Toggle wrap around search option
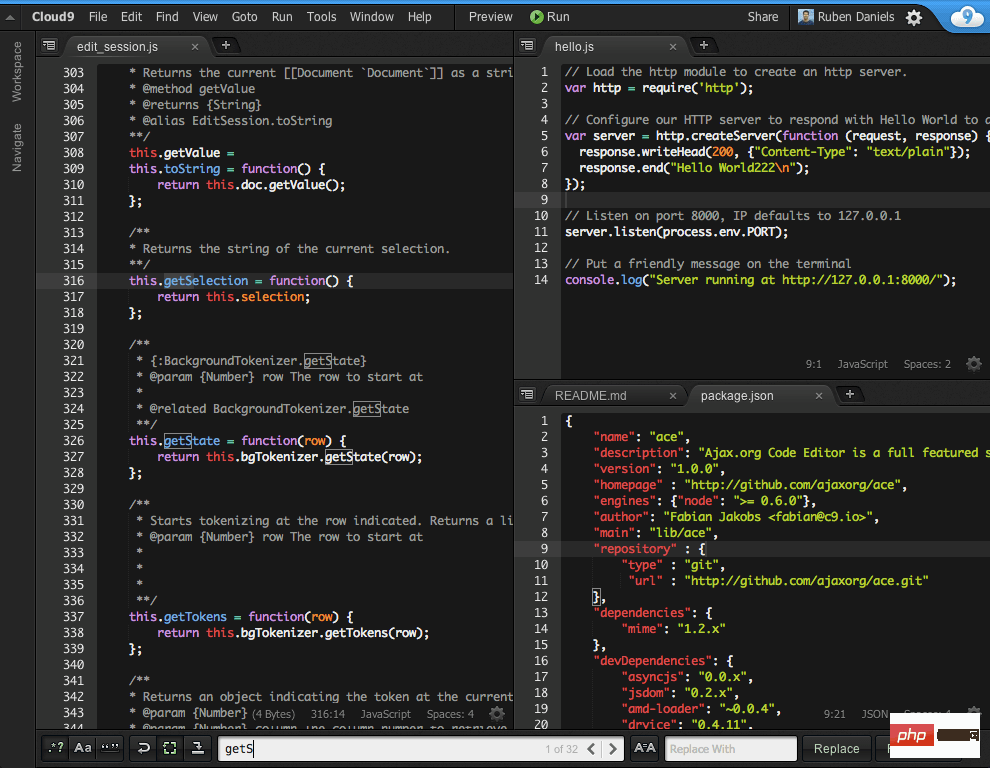 click(x=144, y=748)
